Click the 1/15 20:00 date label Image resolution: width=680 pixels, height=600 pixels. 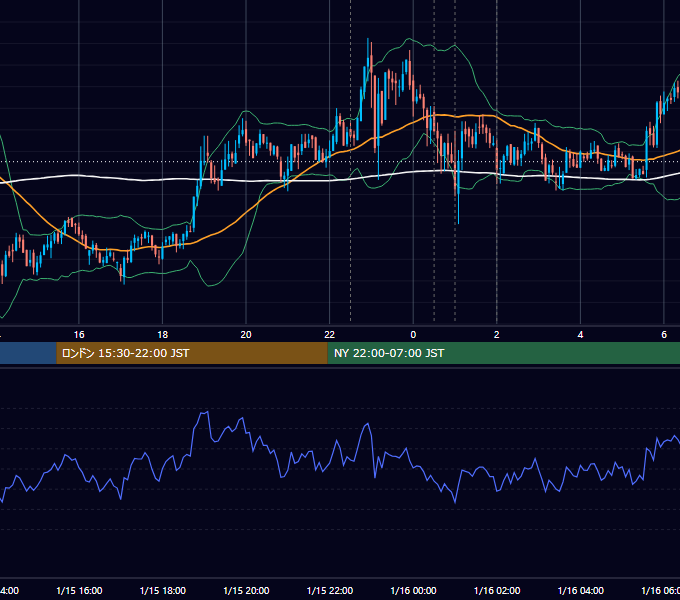[x=246, y=590]
